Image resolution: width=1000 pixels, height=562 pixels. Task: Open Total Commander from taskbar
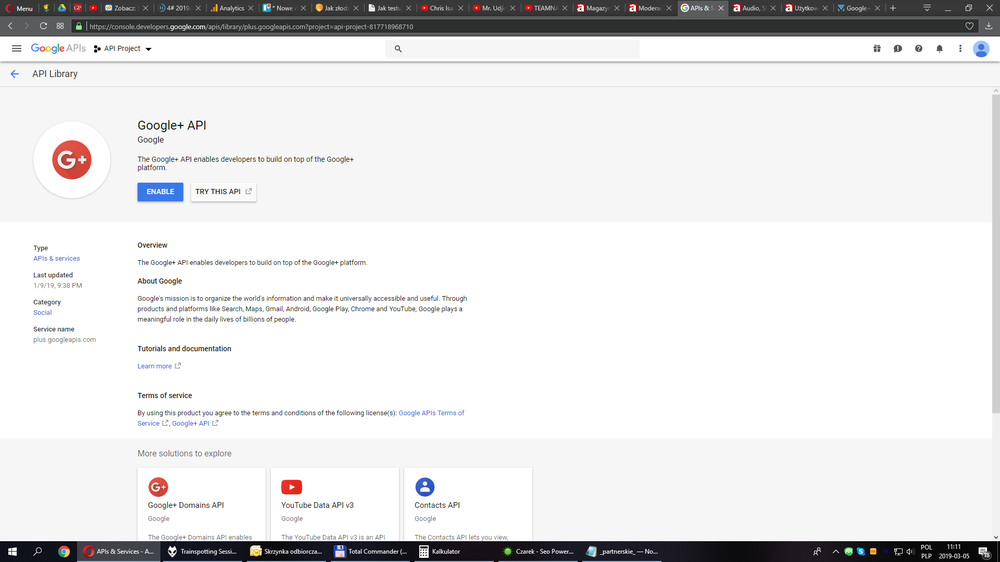coord(371,551)
